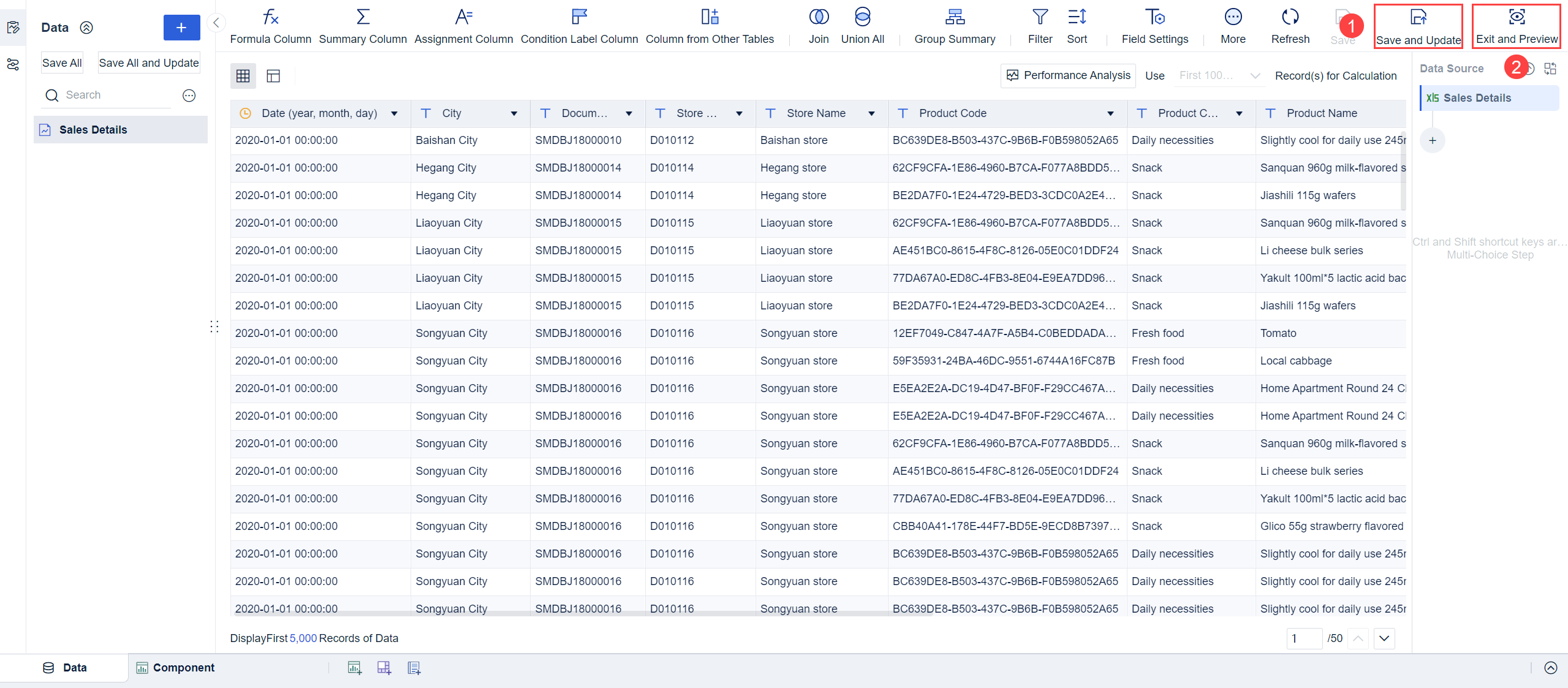Click Save All and Update button
1568x688 pixels.
(149, 63)
